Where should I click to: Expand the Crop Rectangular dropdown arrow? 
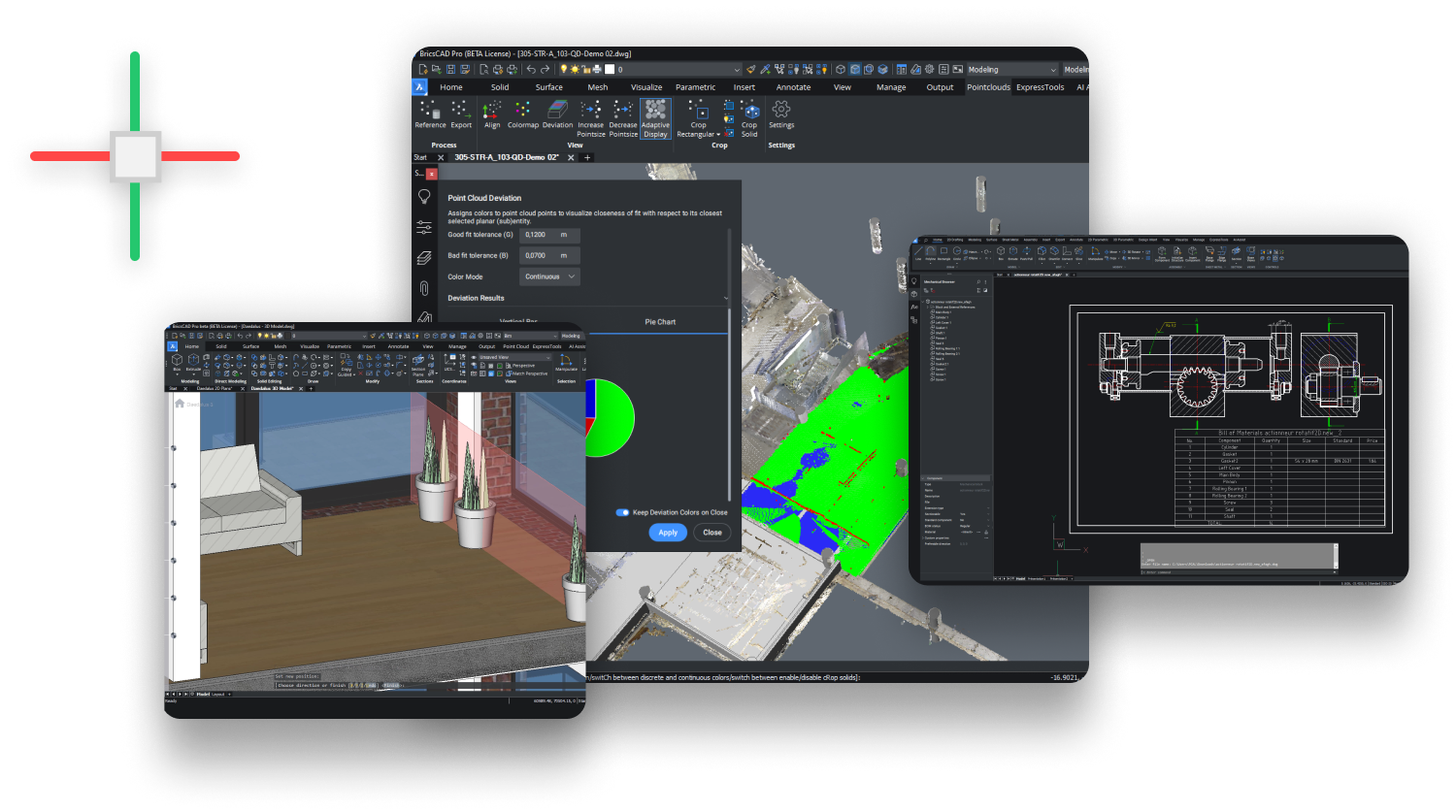pos(718,135)
